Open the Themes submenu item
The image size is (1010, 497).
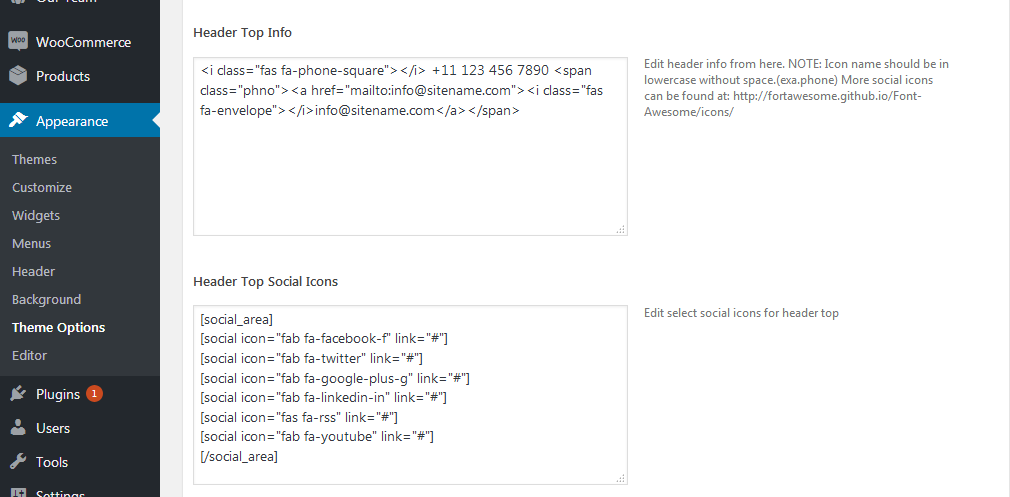pyautogui.click(x=34, y=160)
